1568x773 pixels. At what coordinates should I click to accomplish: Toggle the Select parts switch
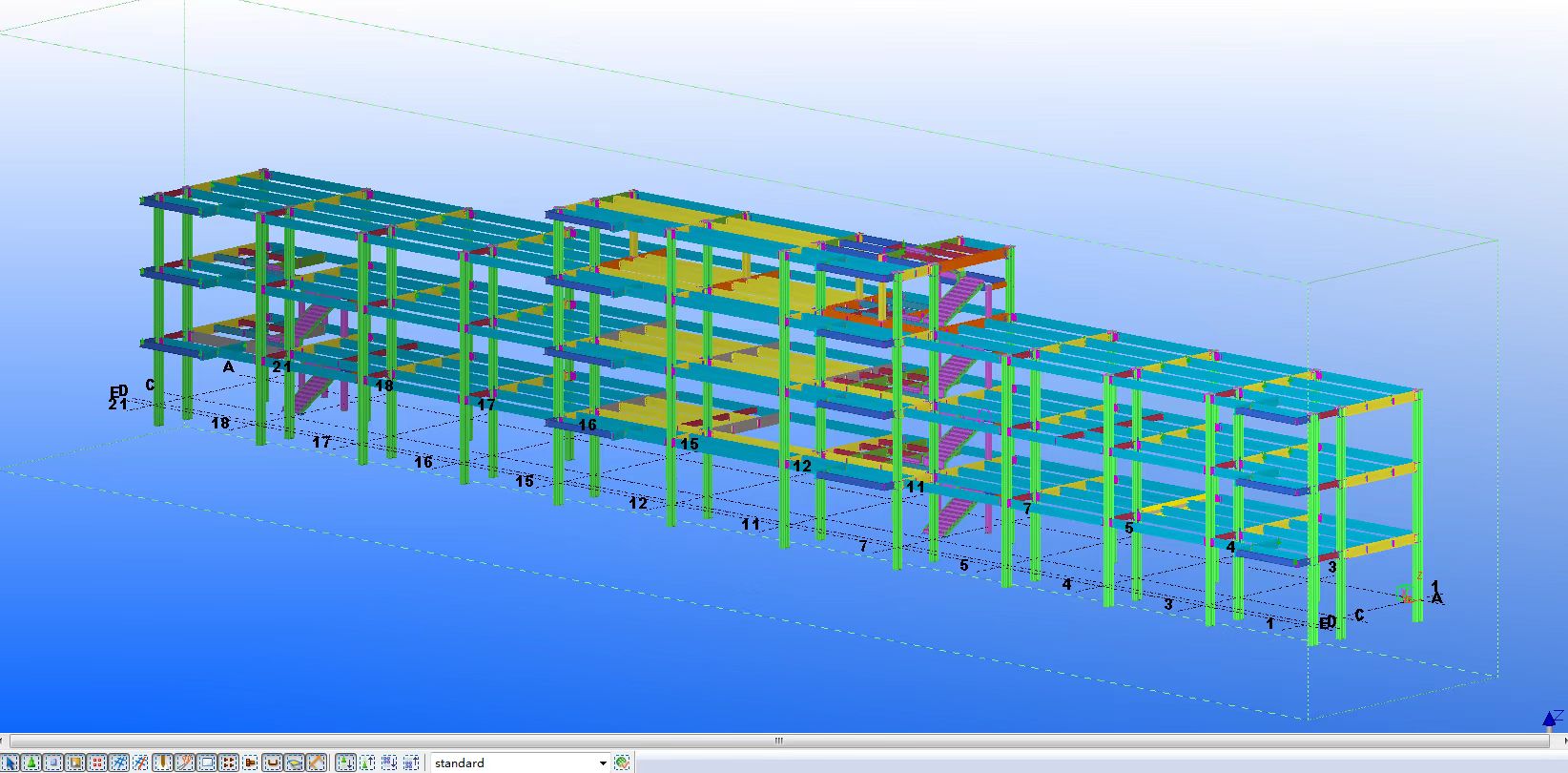53,763
